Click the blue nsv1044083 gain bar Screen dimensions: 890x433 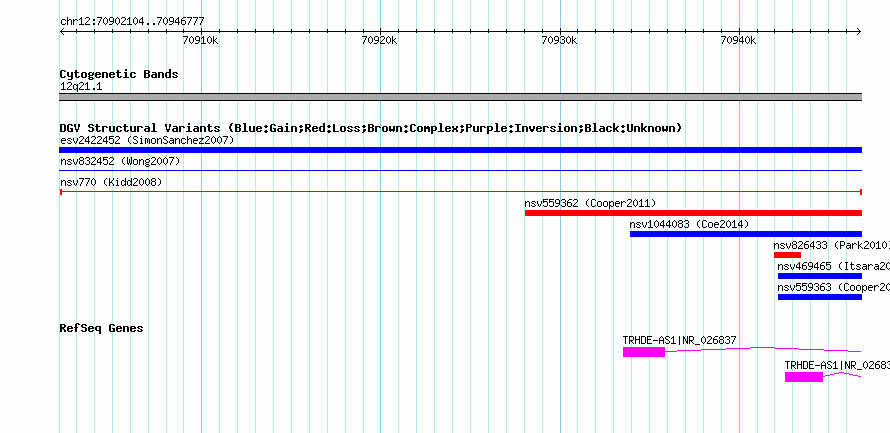746,234
